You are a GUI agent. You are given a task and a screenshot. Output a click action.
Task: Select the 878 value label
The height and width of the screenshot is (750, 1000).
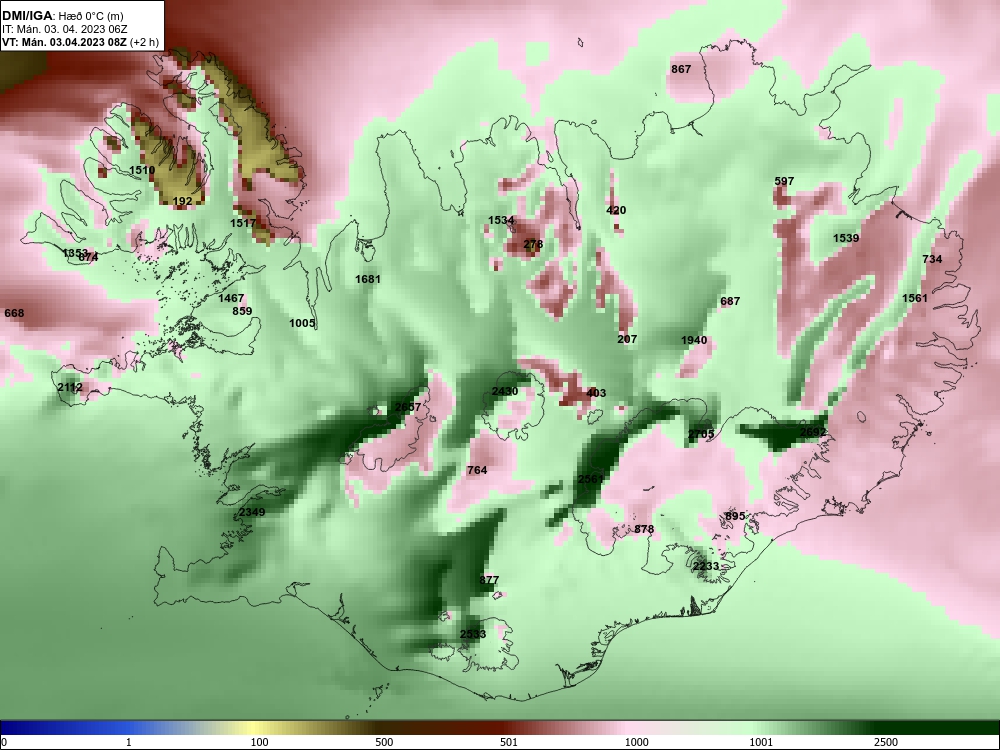coord(644,529)
